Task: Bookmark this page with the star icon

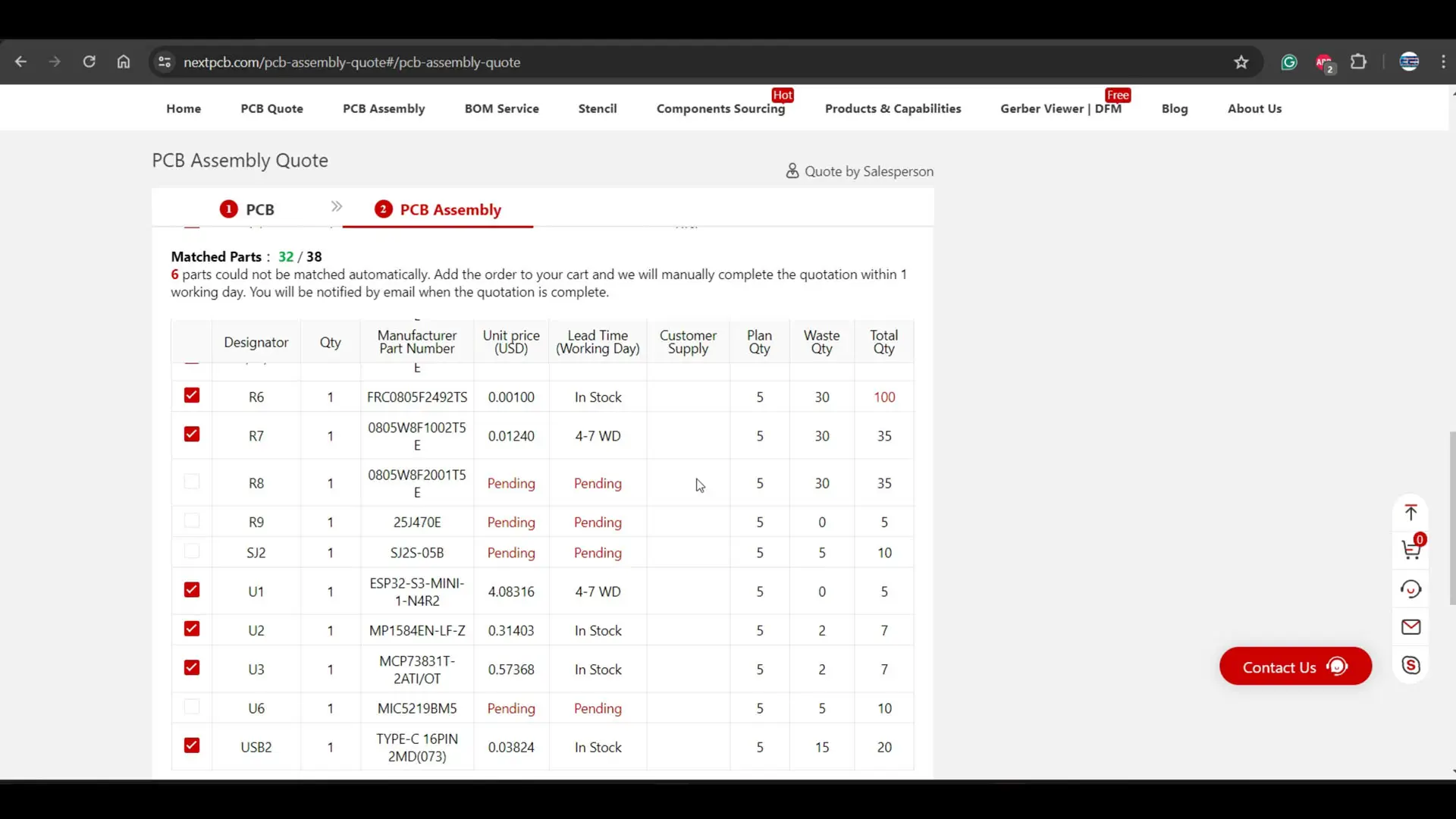Action: pyautogui.click(x=1241, y=62)
